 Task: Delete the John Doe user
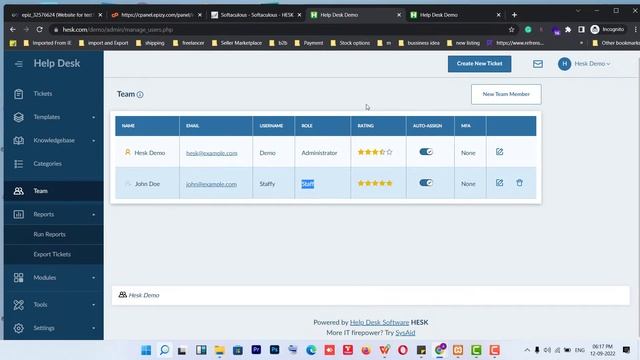pyautogui.click(x=519, y=183)
